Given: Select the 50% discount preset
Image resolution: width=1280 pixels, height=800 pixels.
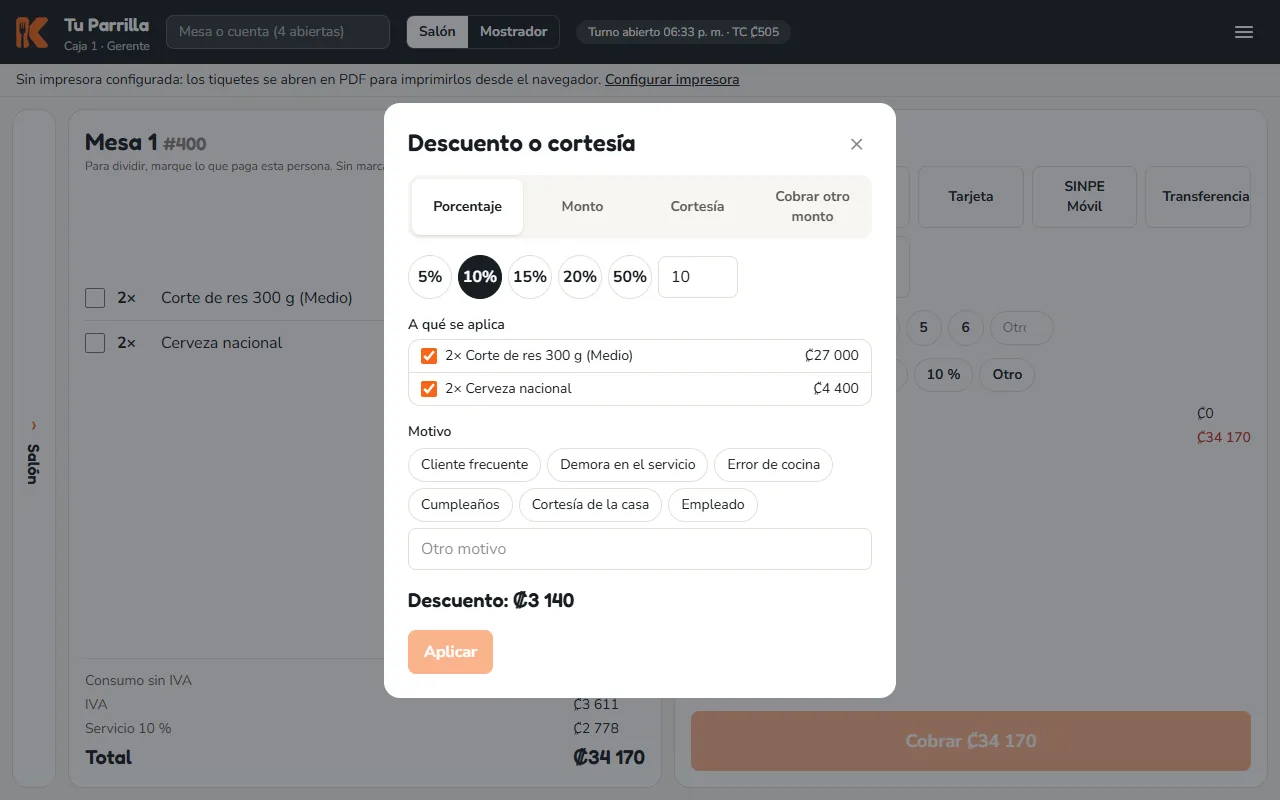Looking at the screenshot, I should (630, 277).
